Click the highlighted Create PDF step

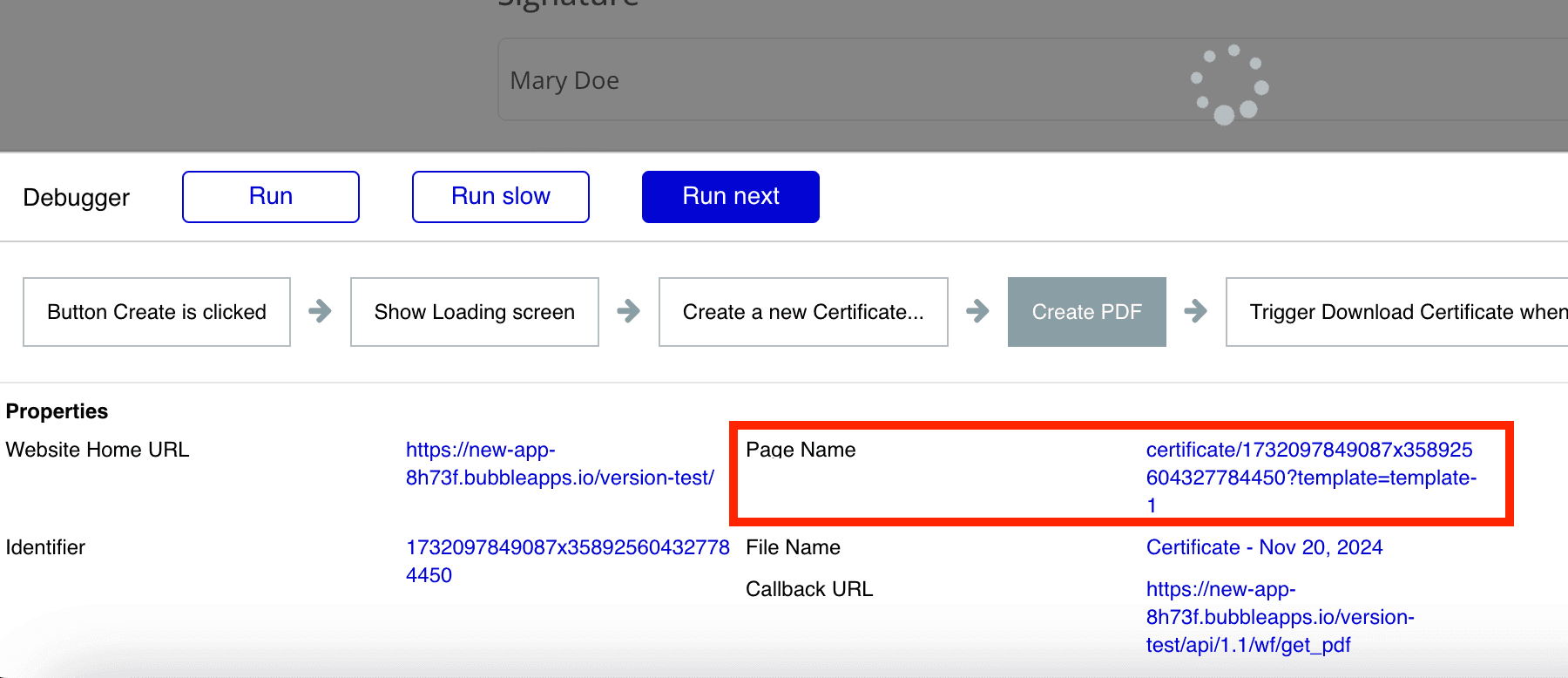coord(1086,312)
